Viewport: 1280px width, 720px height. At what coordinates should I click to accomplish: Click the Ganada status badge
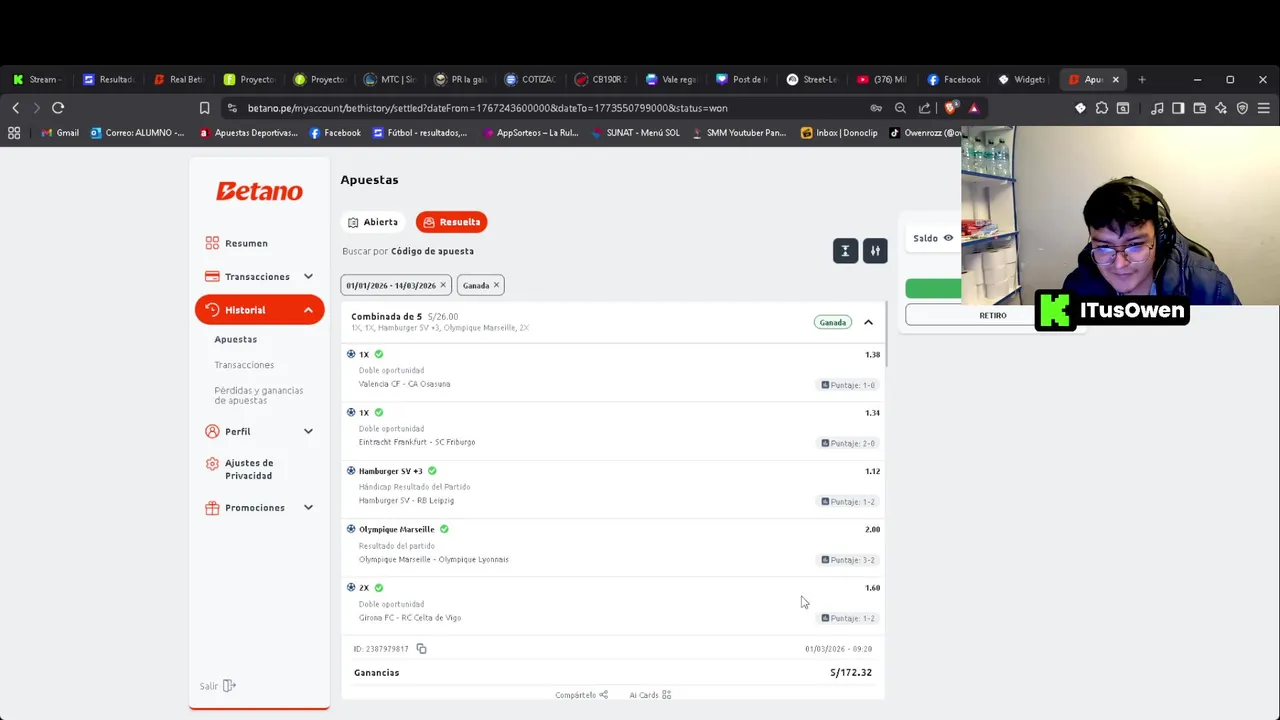pos(832,322)
